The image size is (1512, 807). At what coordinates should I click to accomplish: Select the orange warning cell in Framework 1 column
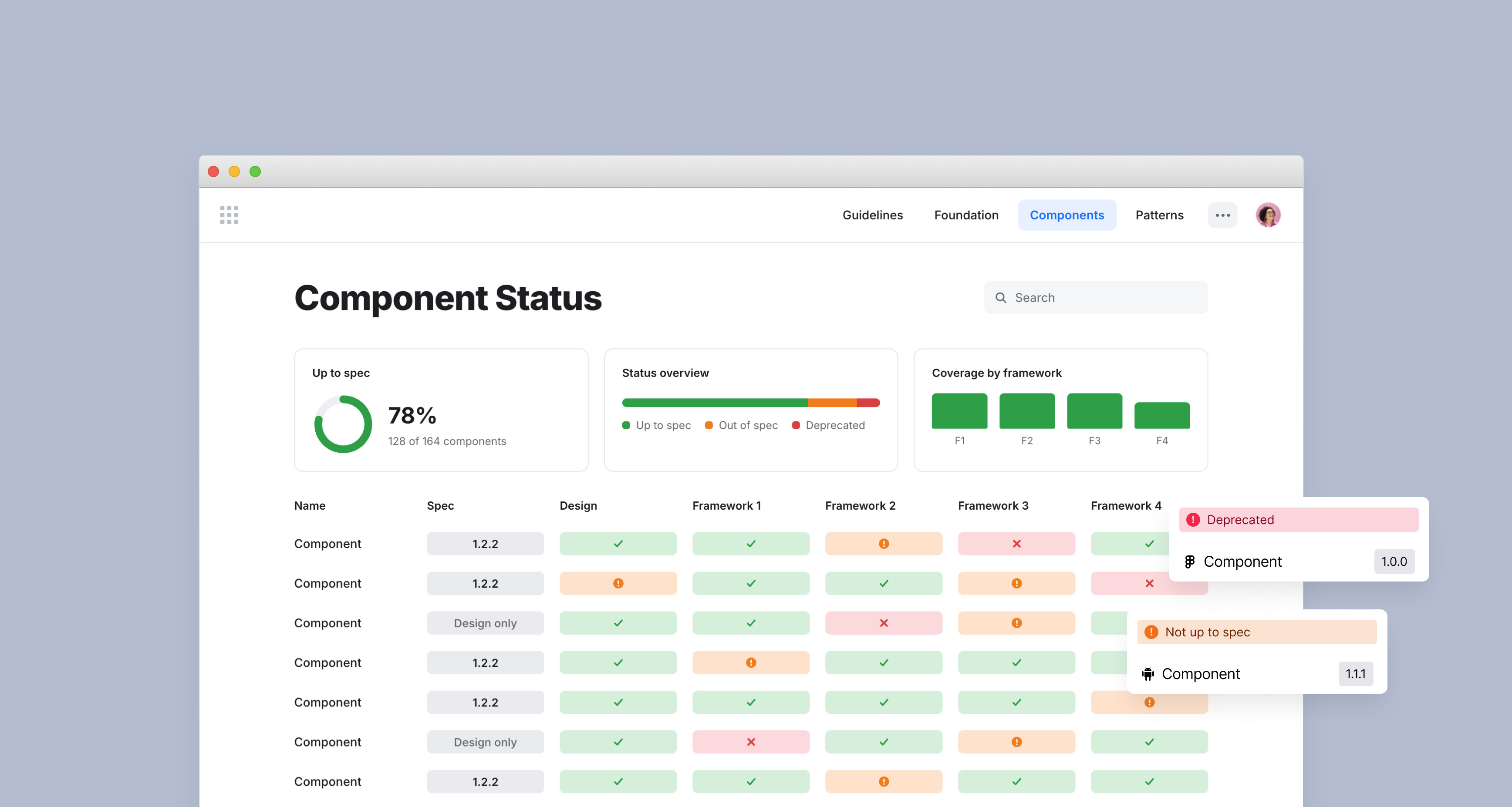[751, 662]
